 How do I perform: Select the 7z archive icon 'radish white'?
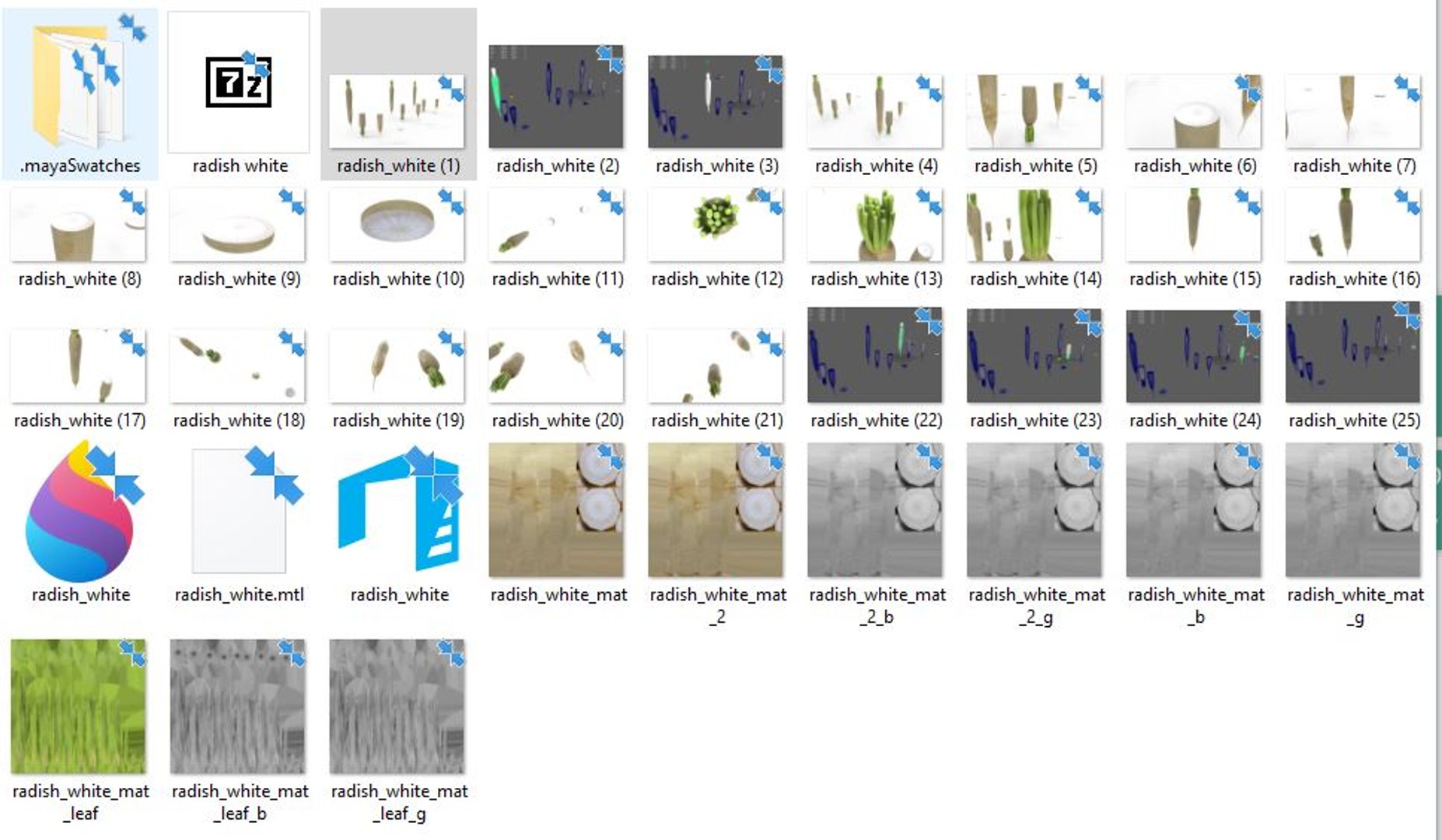coord(239,82)
